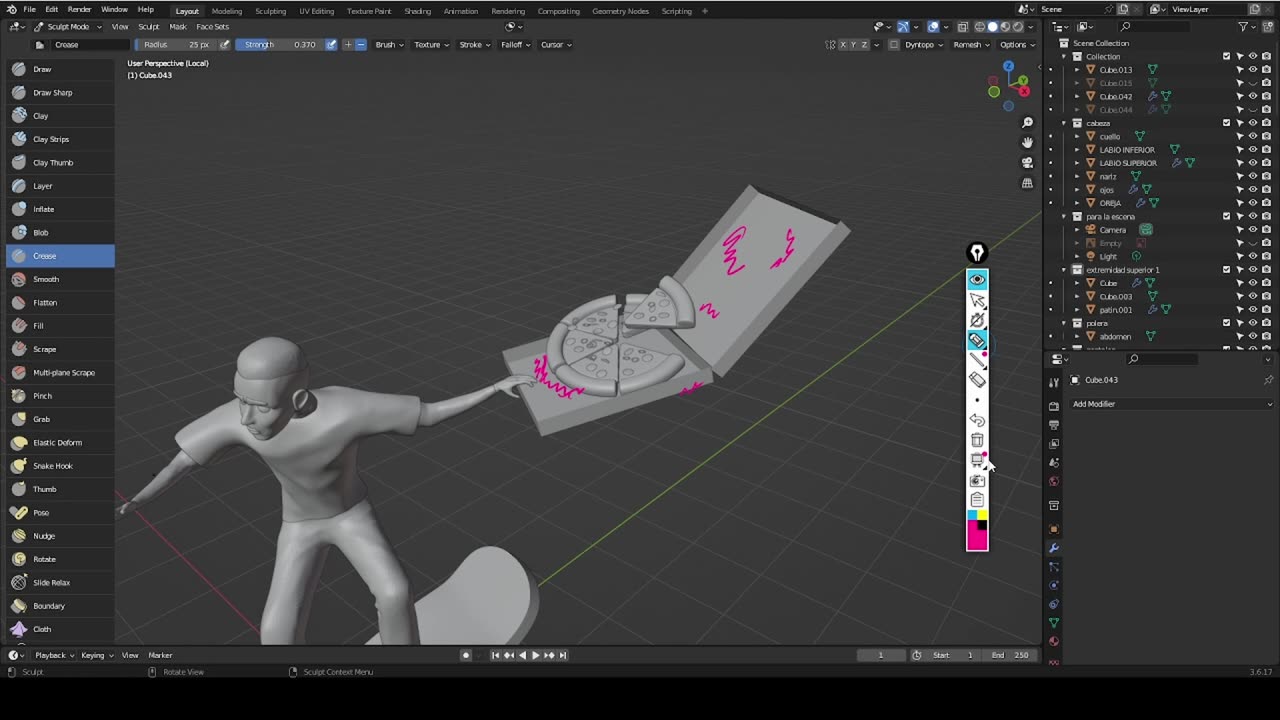This screenshot has height=720, width=1280.
Task: Select the Draw brush
Action: 60,69
